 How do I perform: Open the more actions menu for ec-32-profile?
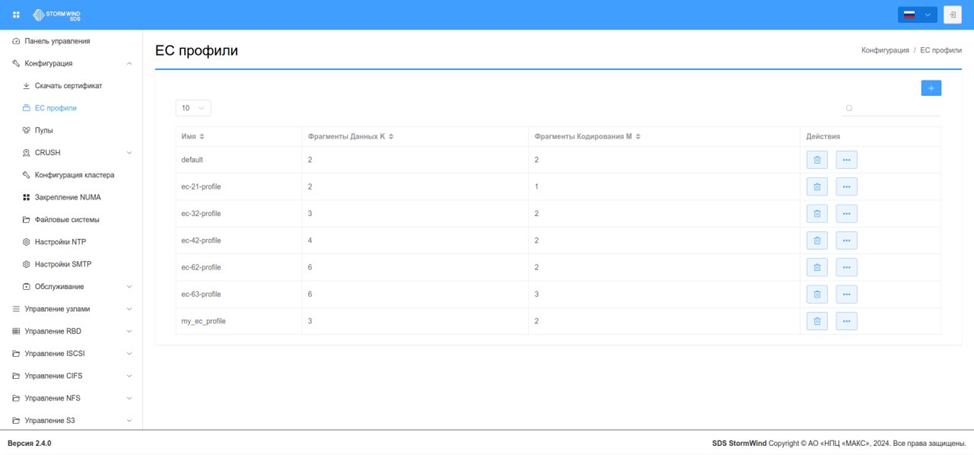(x=846, y=213)
